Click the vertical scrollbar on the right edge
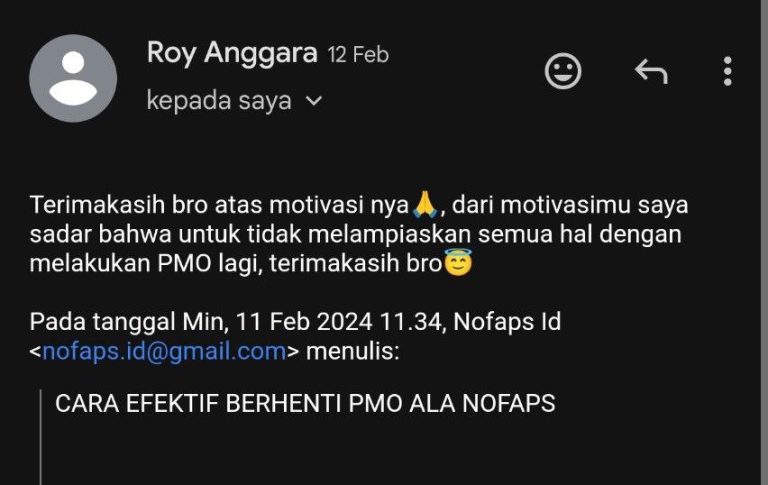Image resolution: width=768 pixels, height=485 pixels. pyautogui.click(x=764, y=242)
